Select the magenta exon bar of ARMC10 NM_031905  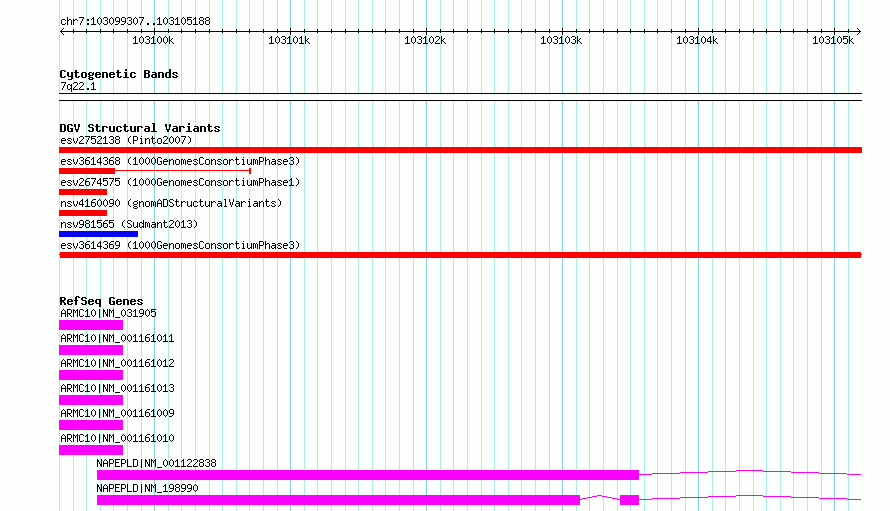coord(91,325)
